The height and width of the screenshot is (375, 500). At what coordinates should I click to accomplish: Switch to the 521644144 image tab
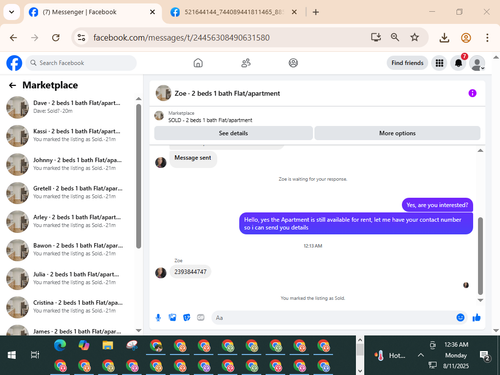click(233, 12)
